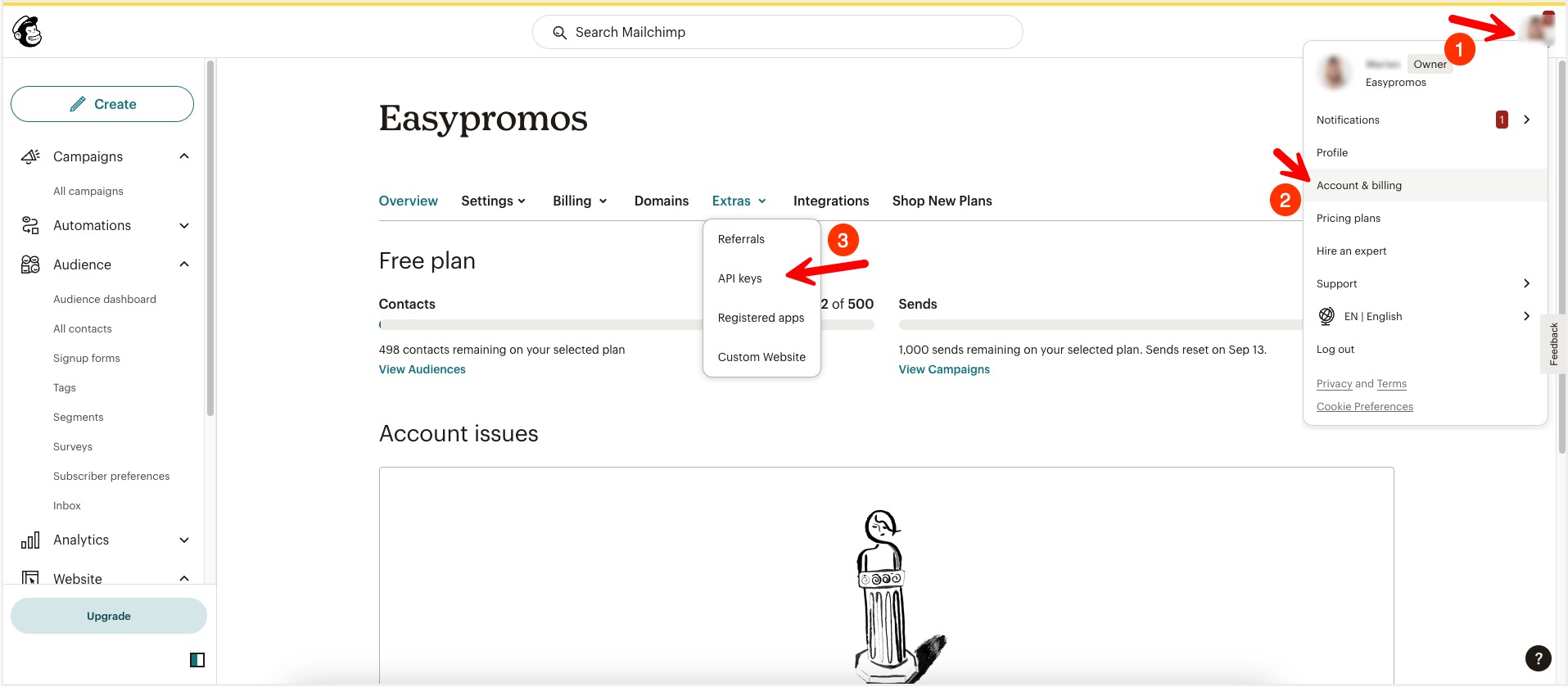Screen dimensions: 1568x687
Task: Open Signup forms in sidebar
Action: tap(87, 359)
